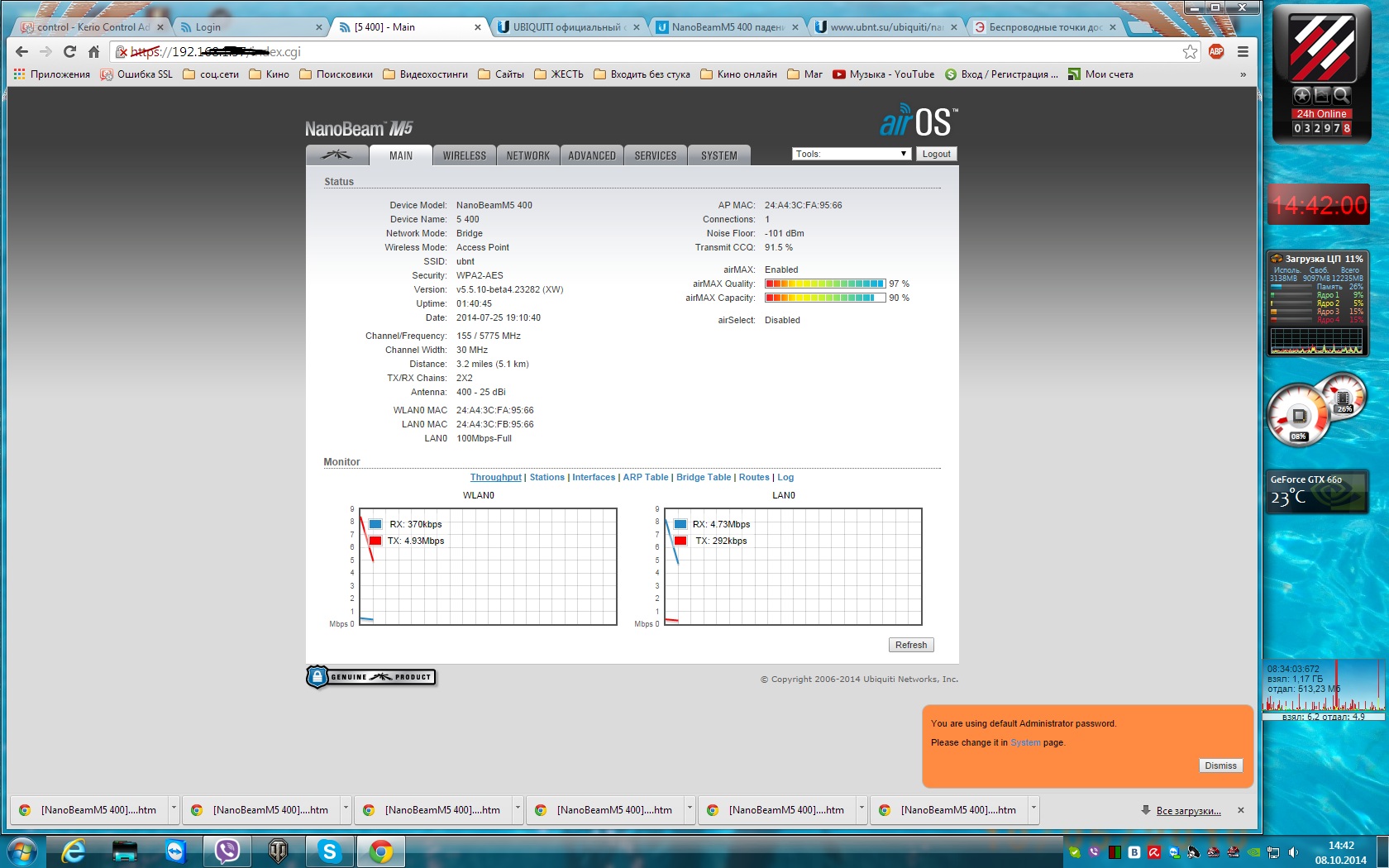Launch Internet Explorer from taskbar

click(x=74, y=851)
